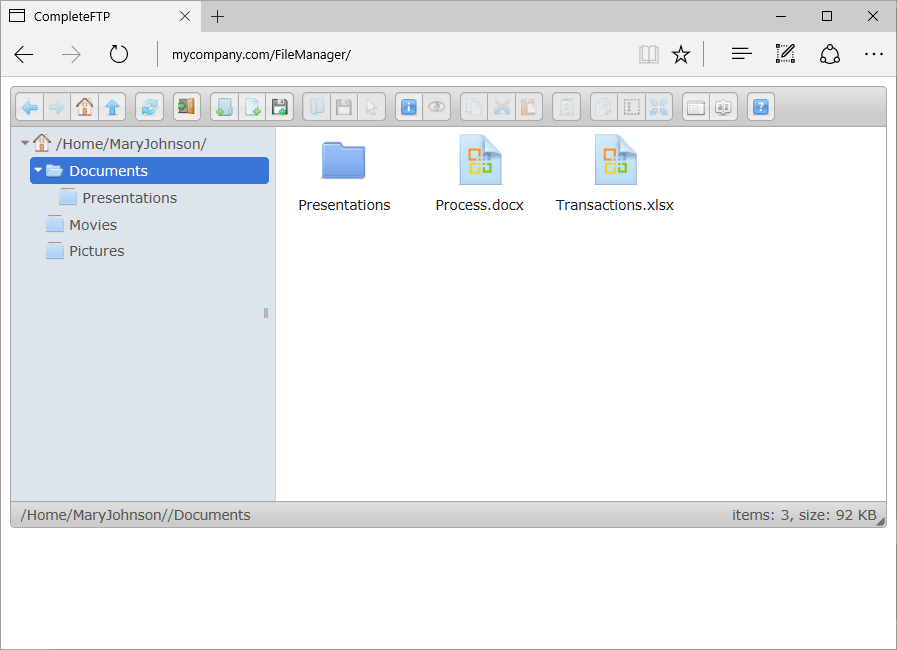Screen dimensions: 897x650
Task: Click the logout door icon
Action: tap(187, 107)
